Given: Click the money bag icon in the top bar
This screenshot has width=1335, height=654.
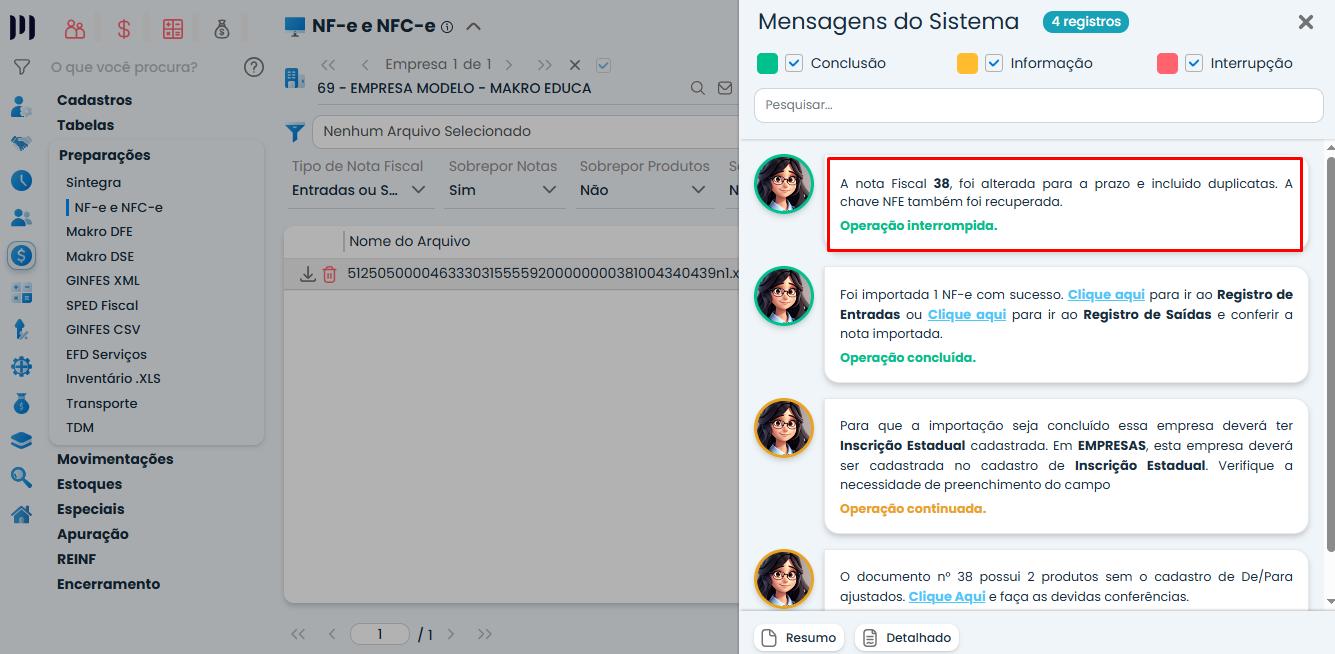Looking at the screenshot, I should (x=222, y=29).
